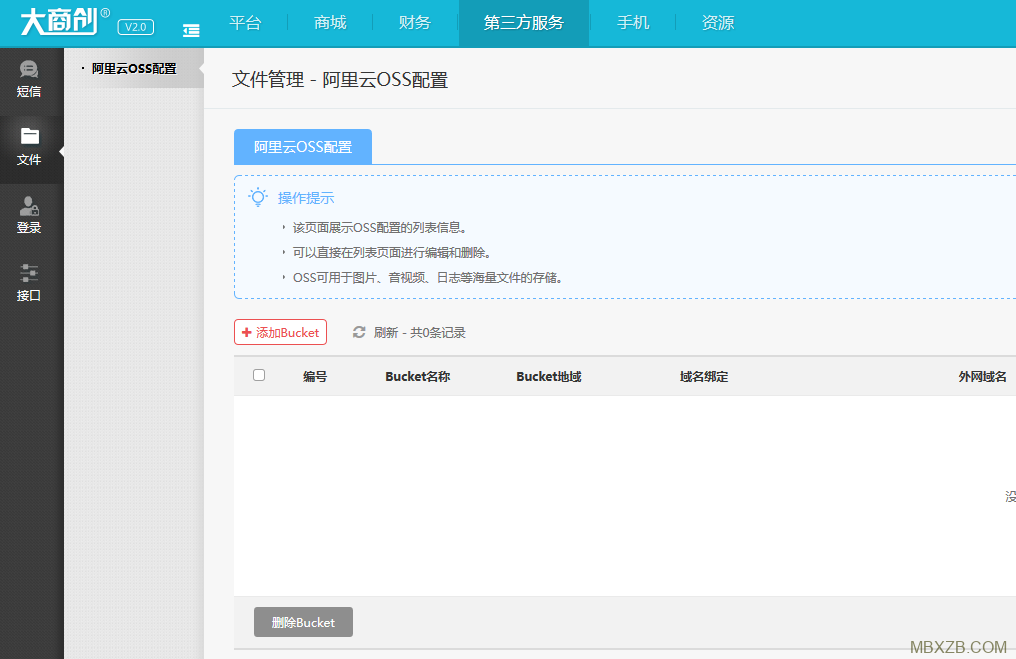Click the 外网域名 column header
1016x659 pixels.
[x=982, y=376]
